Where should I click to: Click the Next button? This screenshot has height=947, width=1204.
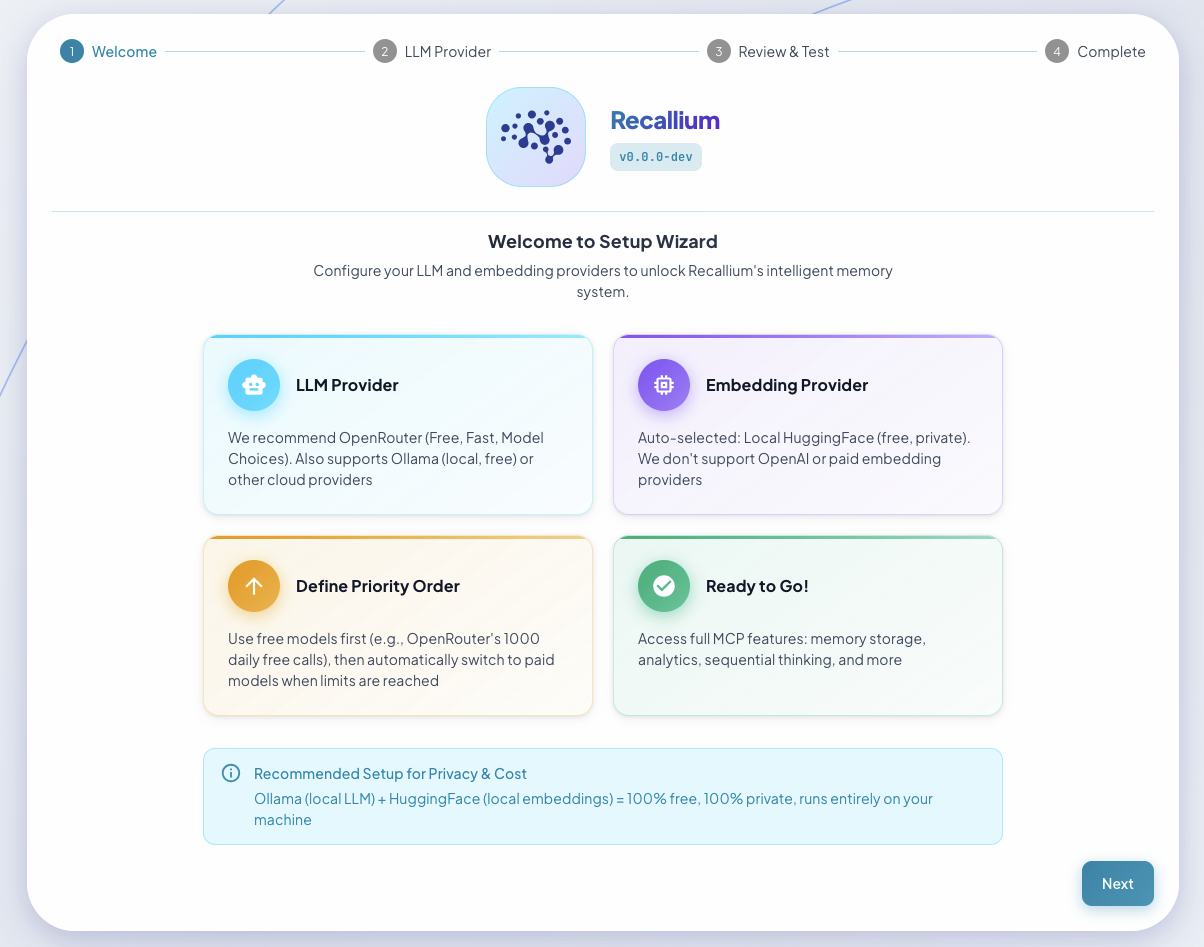(1117, 883)
